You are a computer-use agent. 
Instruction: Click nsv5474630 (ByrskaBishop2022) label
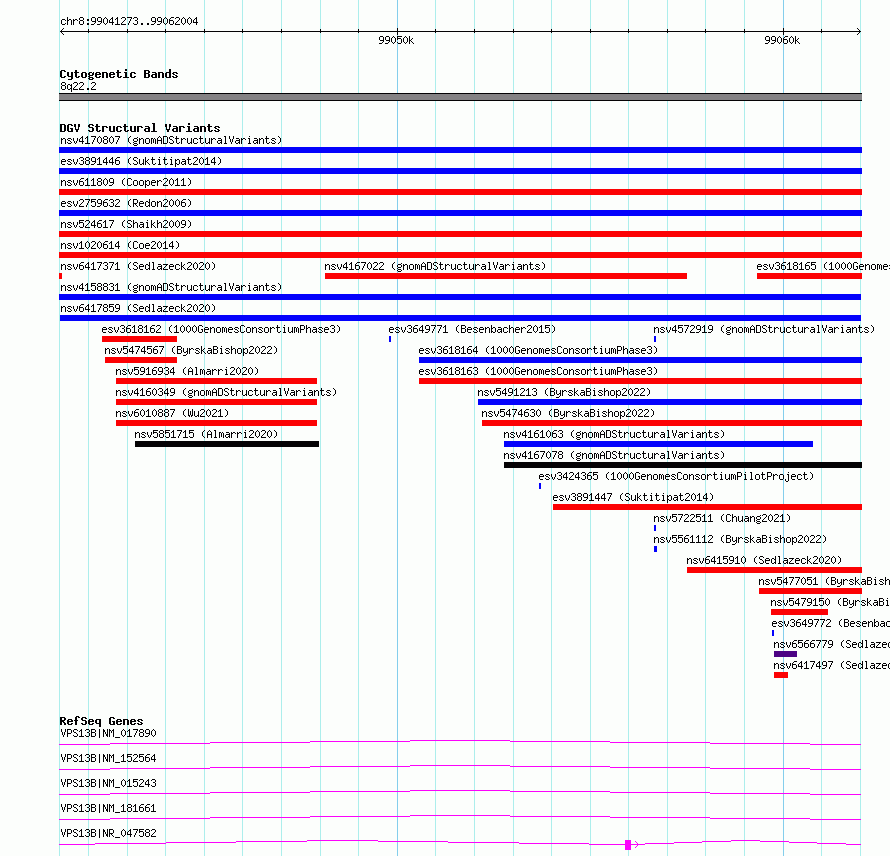click(568, 413)
